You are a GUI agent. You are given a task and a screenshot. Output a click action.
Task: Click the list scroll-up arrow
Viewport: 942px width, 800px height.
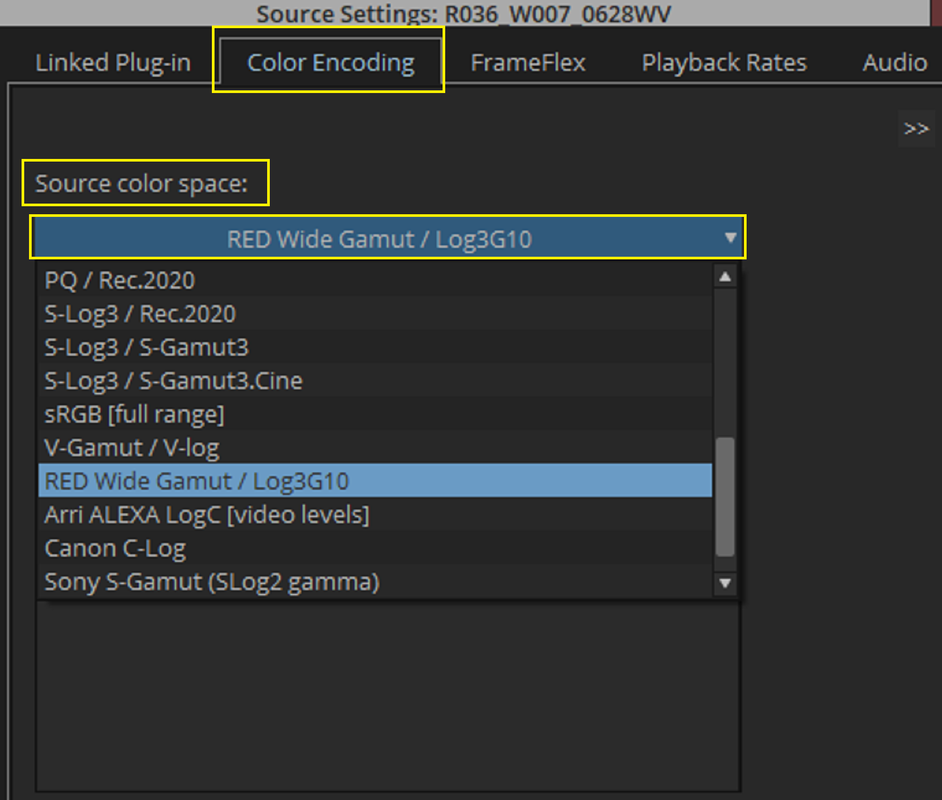pyautogui.click(x=725, y=276)
